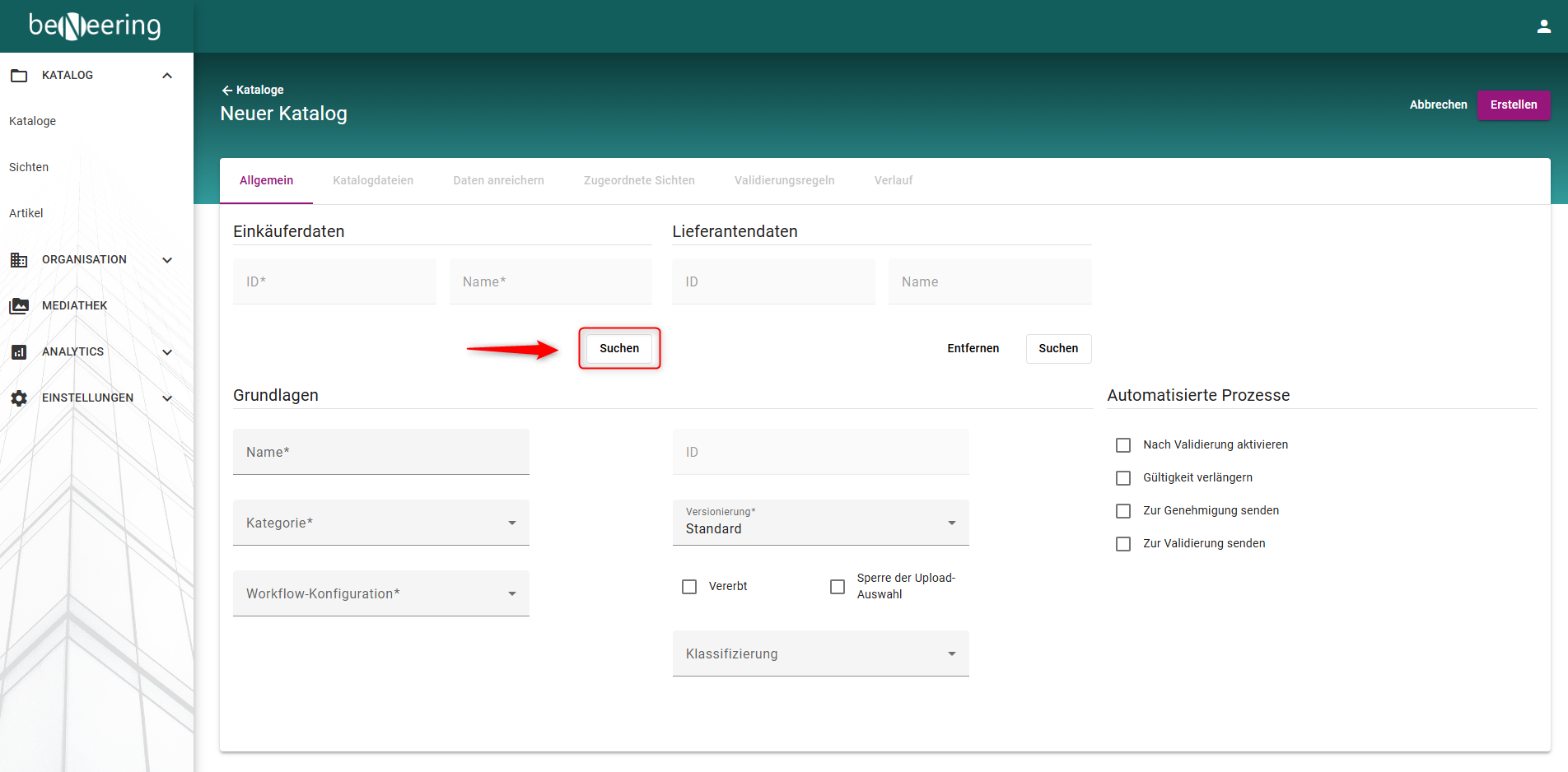The width and height of the screenshot is (1568, 772).
Task: Open the Kategorie dropdown
Action: (x=380, y=523)
